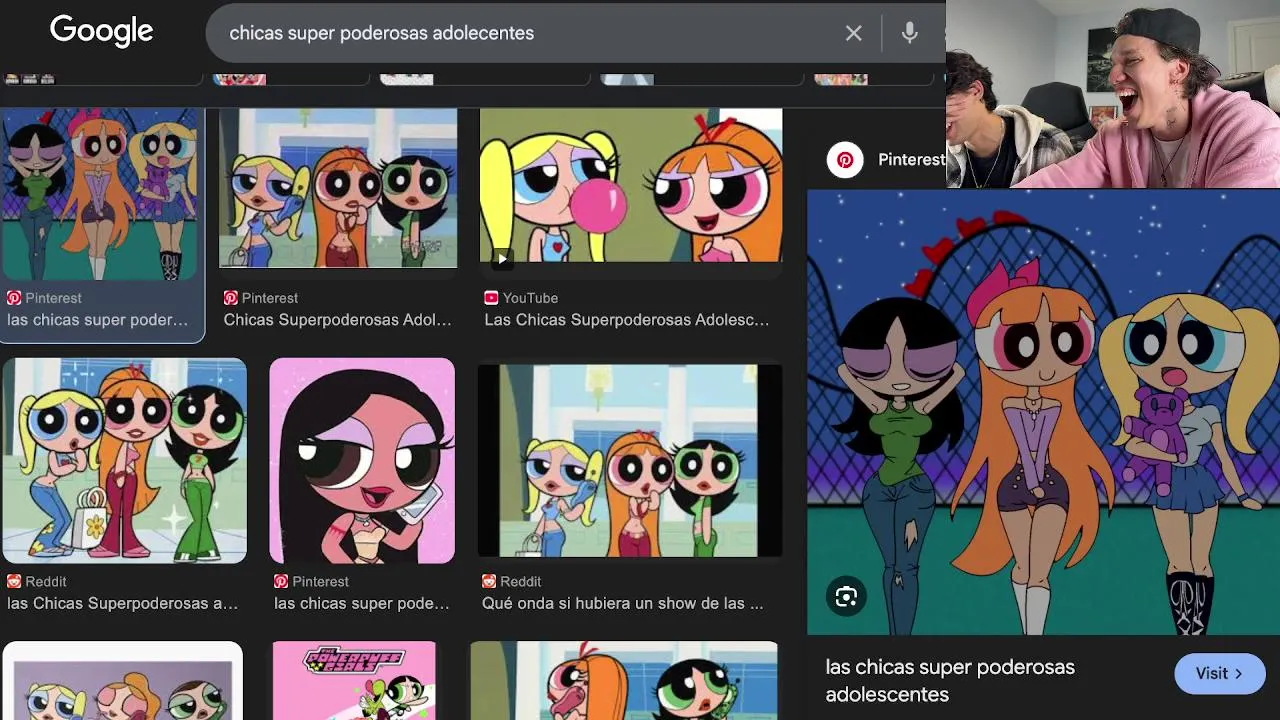
Task: Click Reddit icon above 'Qué onda si hubiera'
Action: [489, 581]
